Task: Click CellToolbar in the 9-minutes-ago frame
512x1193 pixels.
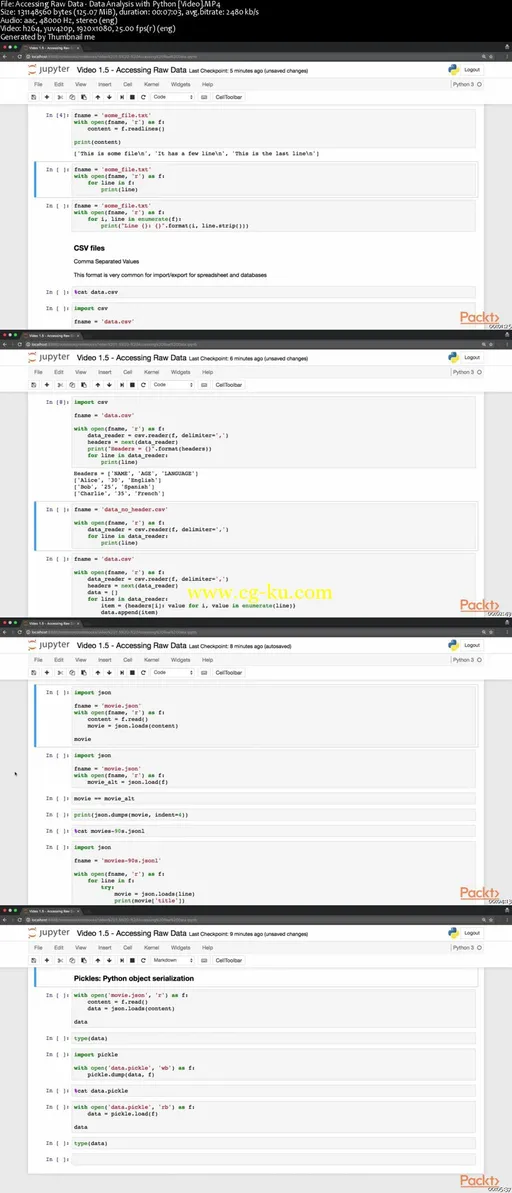Action: [229, 960]
